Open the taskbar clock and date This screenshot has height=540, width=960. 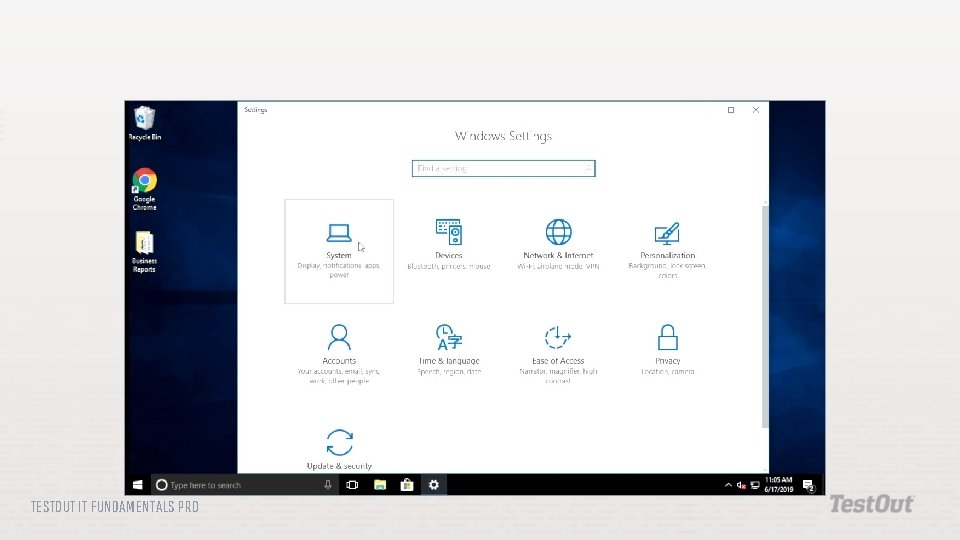tap(778, 484)
